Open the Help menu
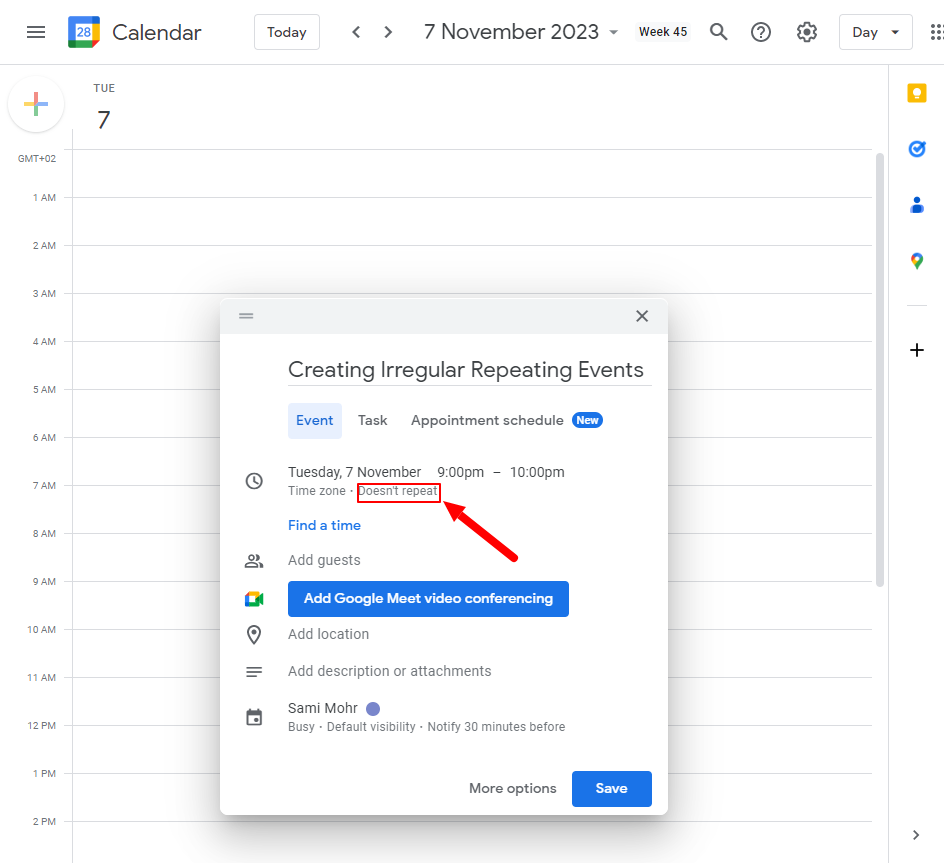 pos(760,31)
